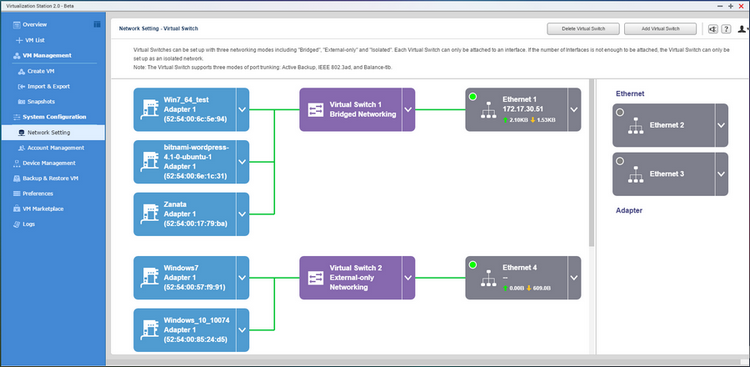Click the grid icon beside Overview
Viewport: 750px width, 367px height.
(x=97, y=24)
